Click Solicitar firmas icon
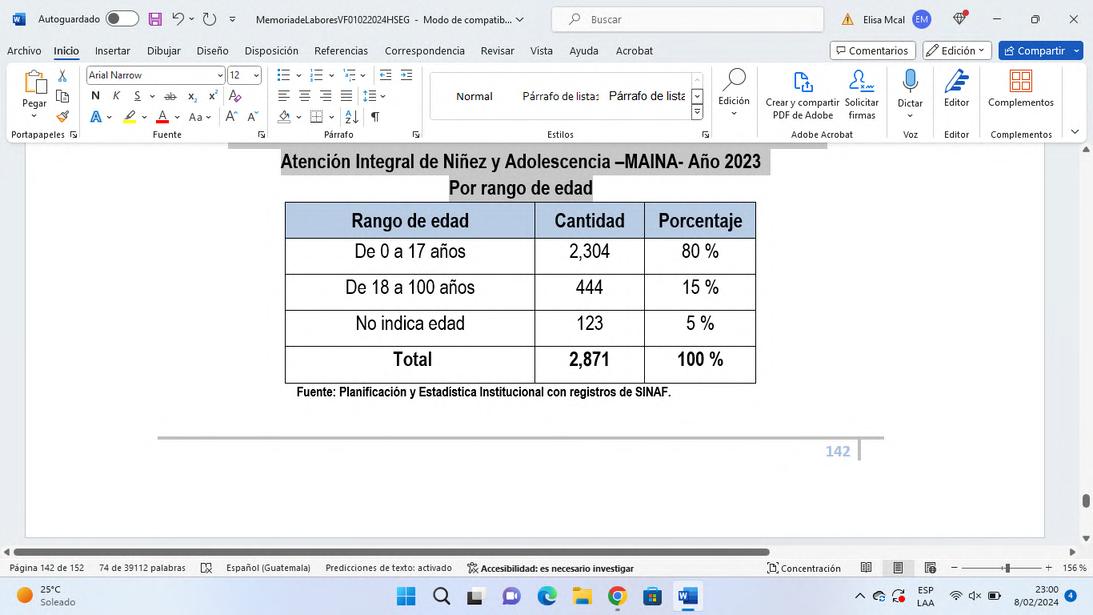This screenshot has height=615, width=1093. [x=862, y=81]
